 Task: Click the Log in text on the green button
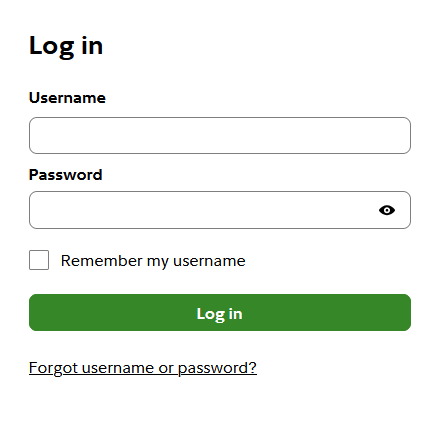point(219,314)
